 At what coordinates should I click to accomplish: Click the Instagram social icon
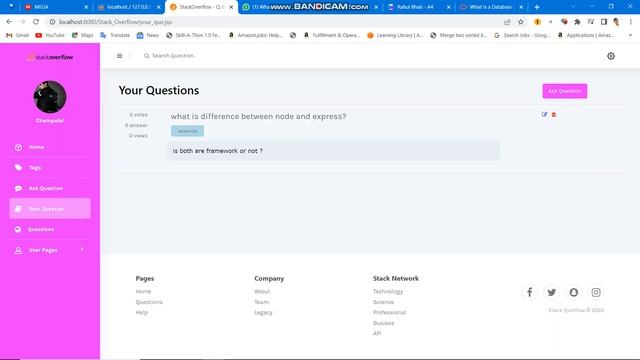coord(596,292)
